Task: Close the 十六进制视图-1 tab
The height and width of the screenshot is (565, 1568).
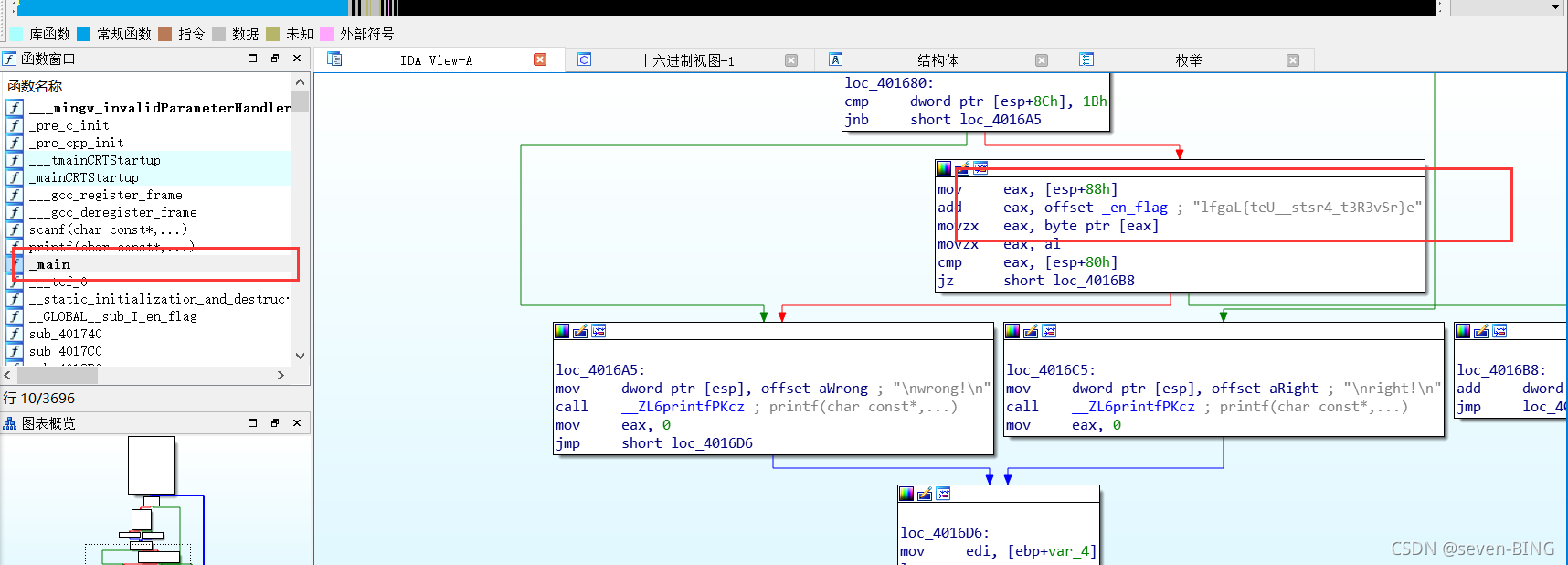Action: (791, 60)
